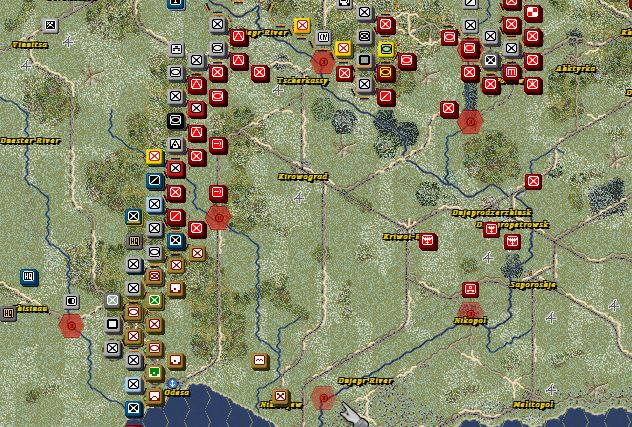Select the red counter directly above the pause hexagon
This screenshot has width=632, height=427.
(x=218, y=193)
